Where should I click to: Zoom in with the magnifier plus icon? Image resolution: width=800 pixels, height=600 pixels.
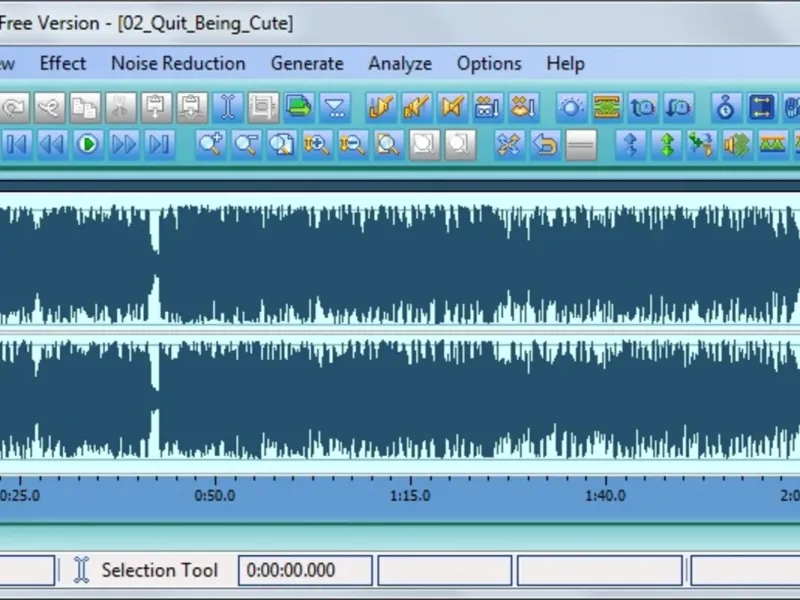[x=211, y=145]
